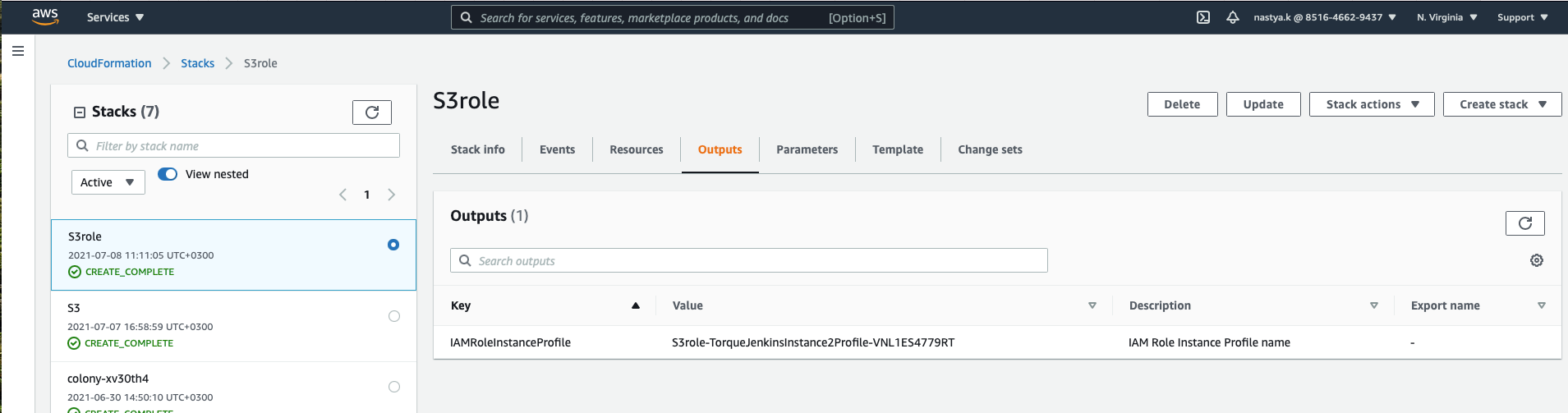Switch to the Change sets tab
Image resolution: width=1568 pixels, height=413 pixels.
click(990, 149)
